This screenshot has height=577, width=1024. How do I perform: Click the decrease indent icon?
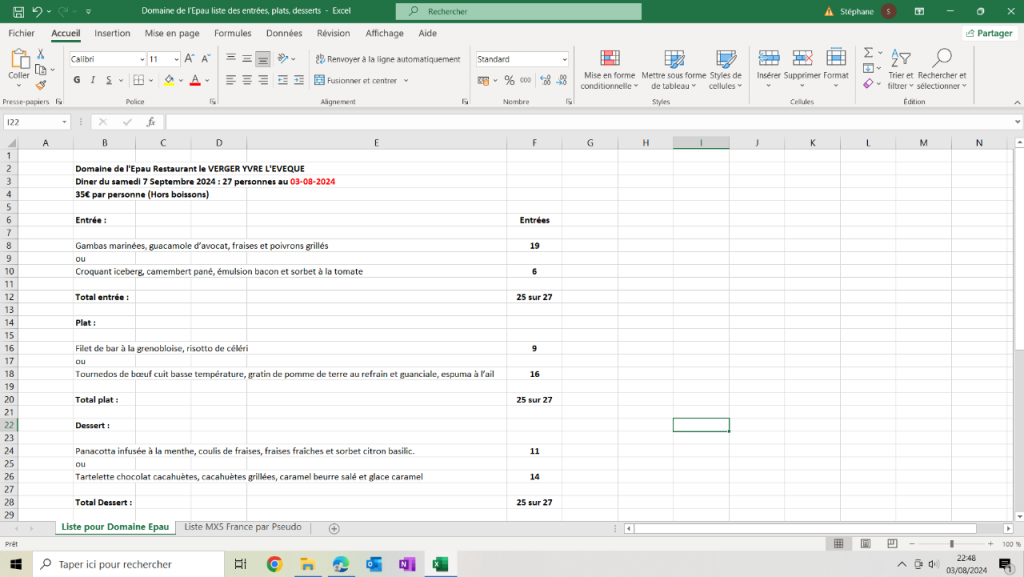(x=283, y=80)
